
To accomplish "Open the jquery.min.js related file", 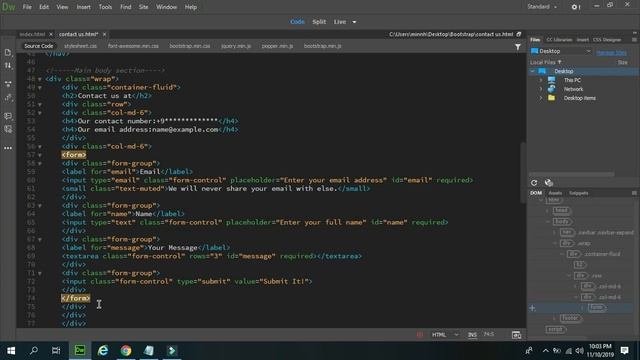I will 236,46.
